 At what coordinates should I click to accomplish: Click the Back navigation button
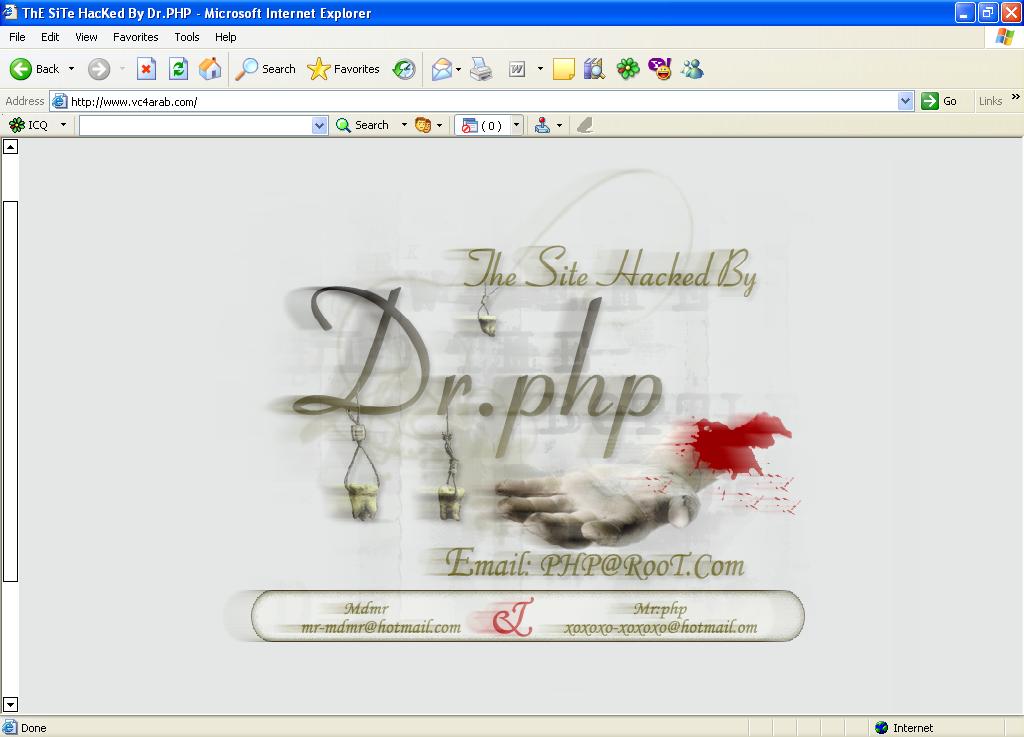click(35, 69)
